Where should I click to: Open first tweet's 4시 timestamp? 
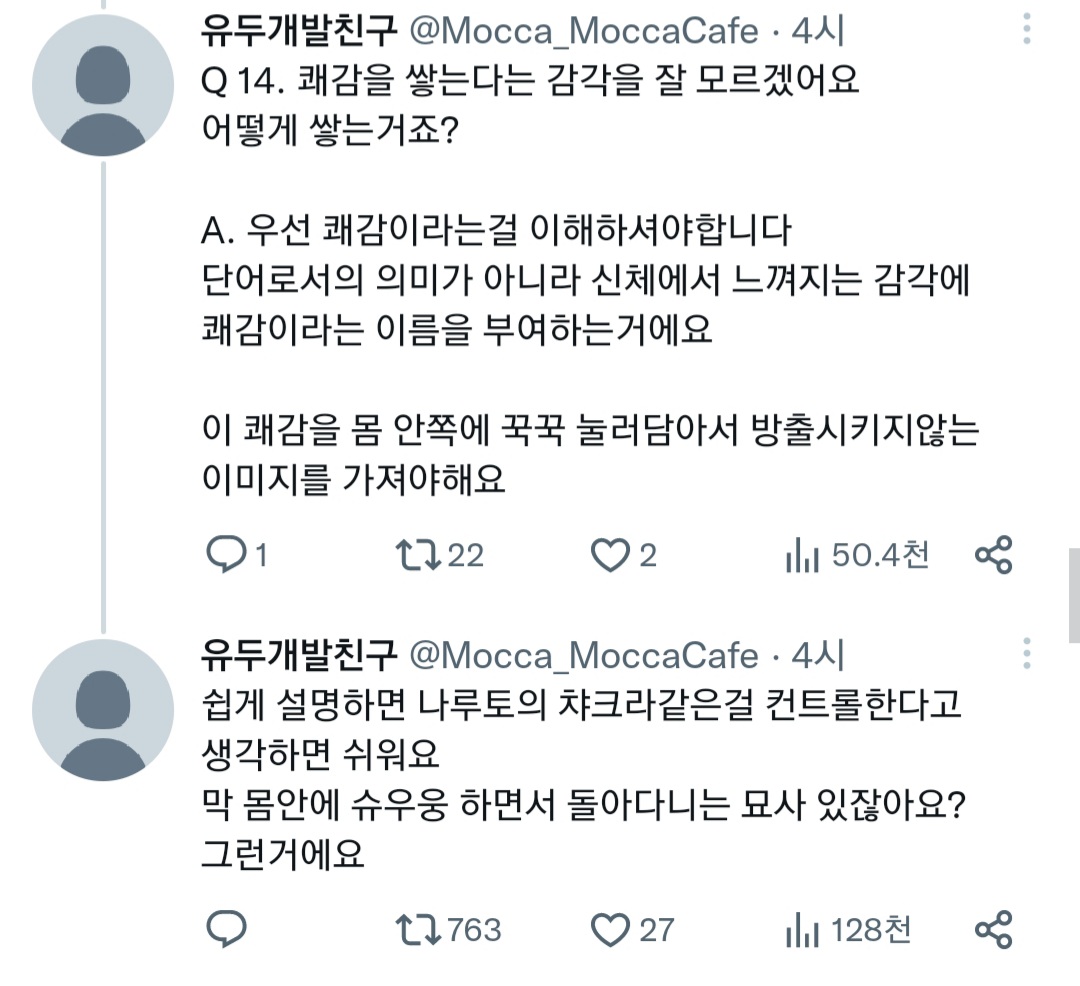coord(818,31)
